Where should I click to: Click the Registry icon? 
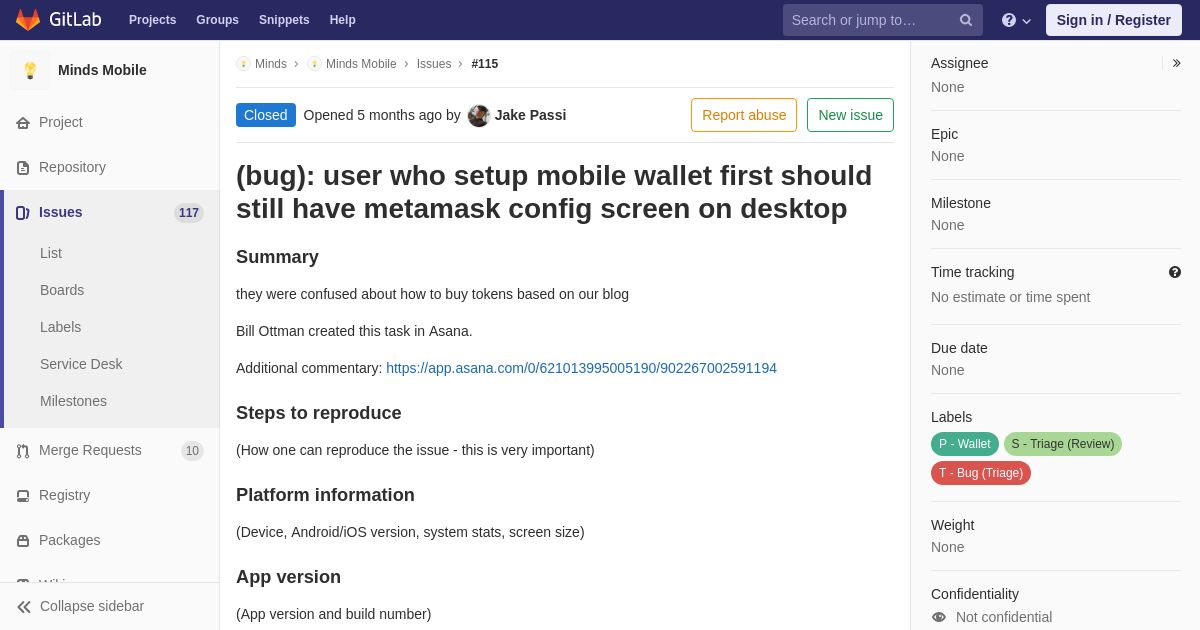[x=23, y=496]
